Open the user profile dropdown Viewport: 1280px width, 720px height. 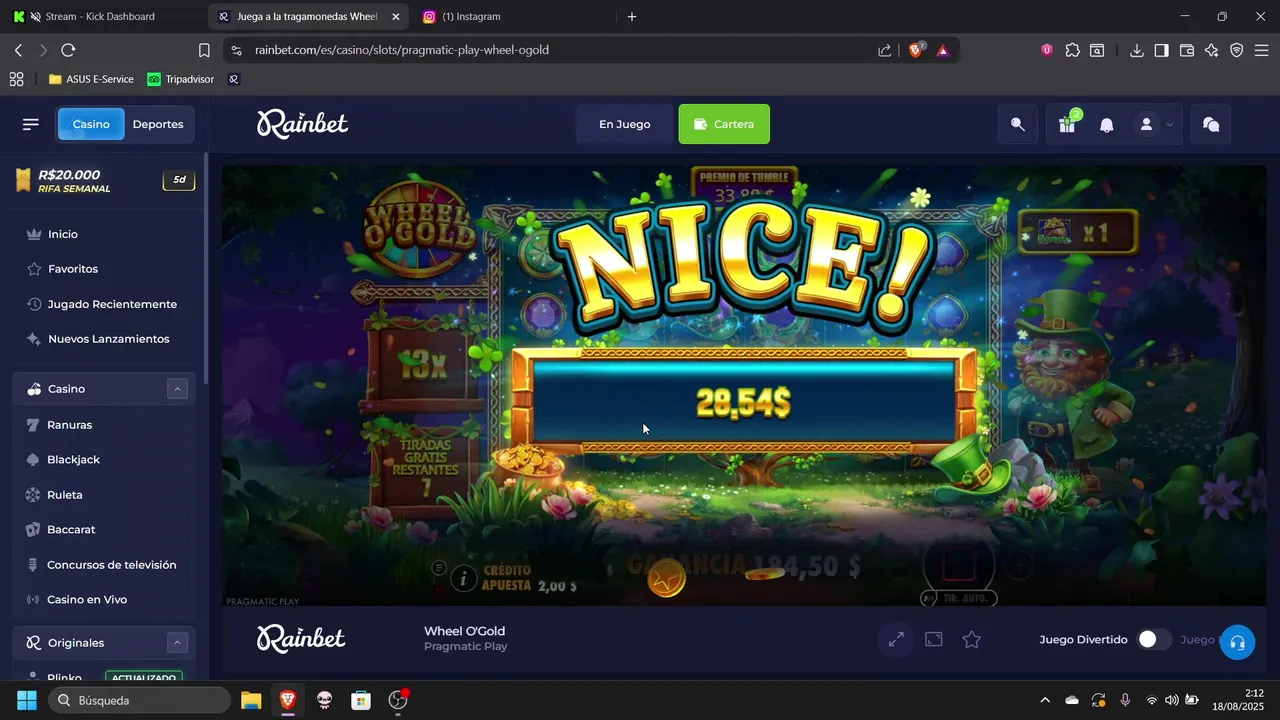pyautogui.click(x=1156, y=124)
